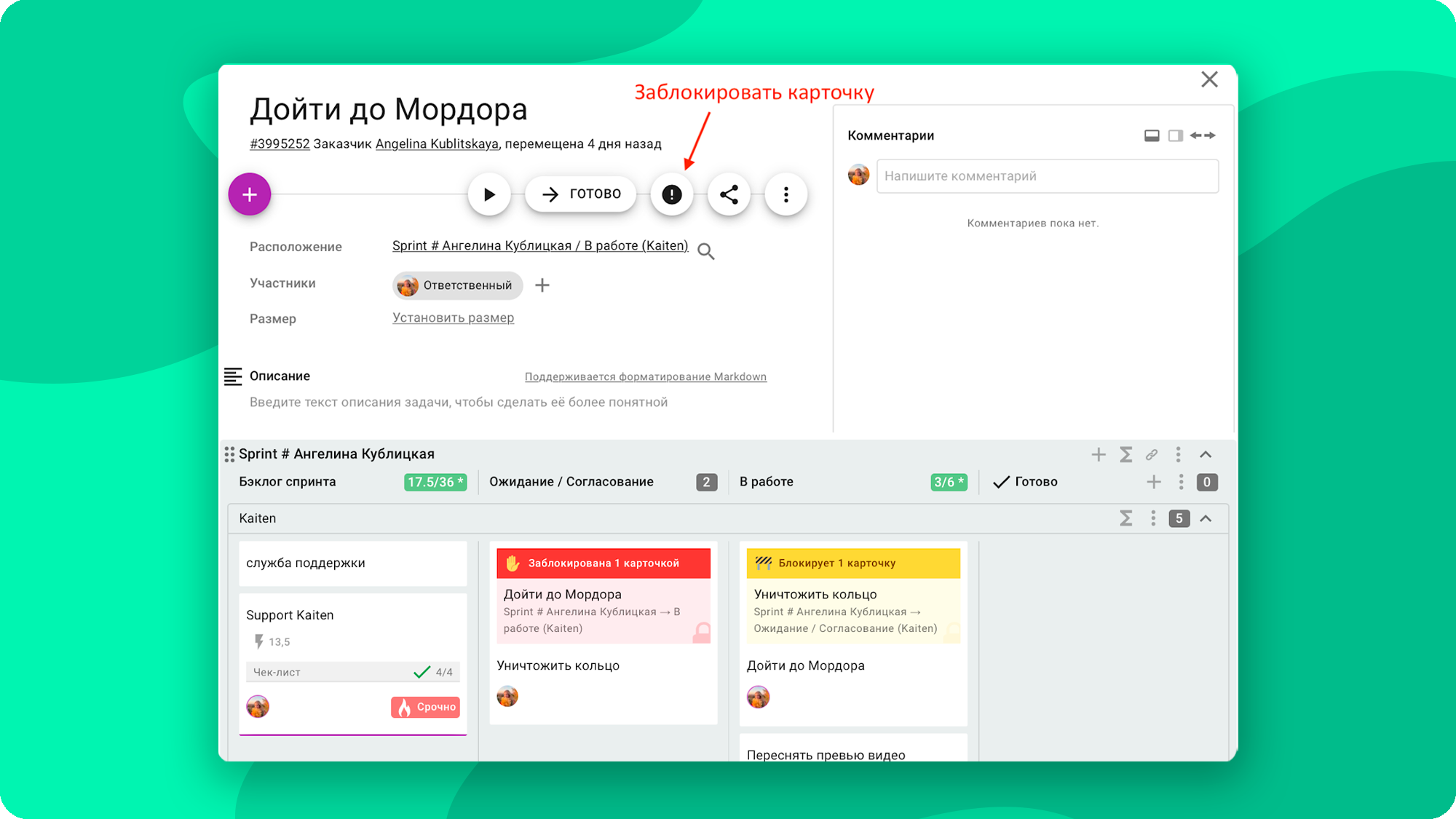Viewport: 1456px width, 819px height.
Task: Click the Готово column count badge 0
Action: coord(1207,482)
